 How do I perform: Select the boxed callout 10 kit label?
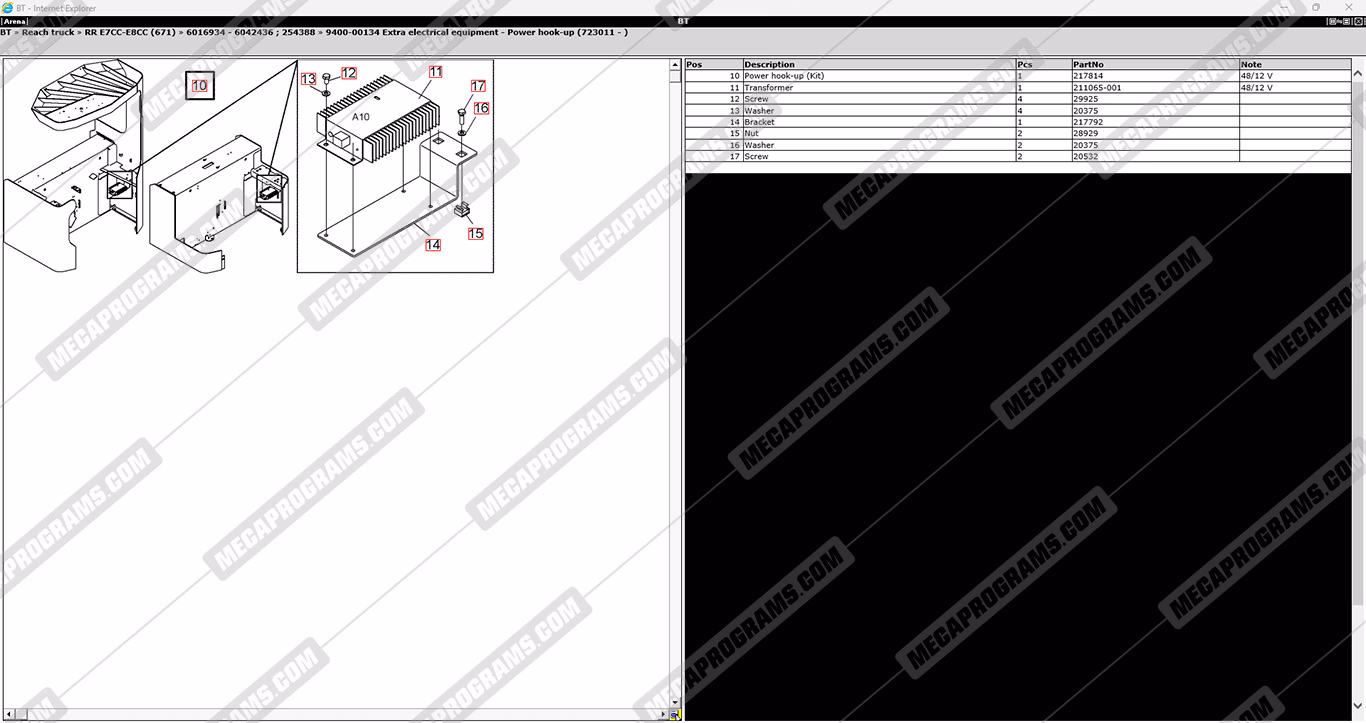(x=200, y=86)
